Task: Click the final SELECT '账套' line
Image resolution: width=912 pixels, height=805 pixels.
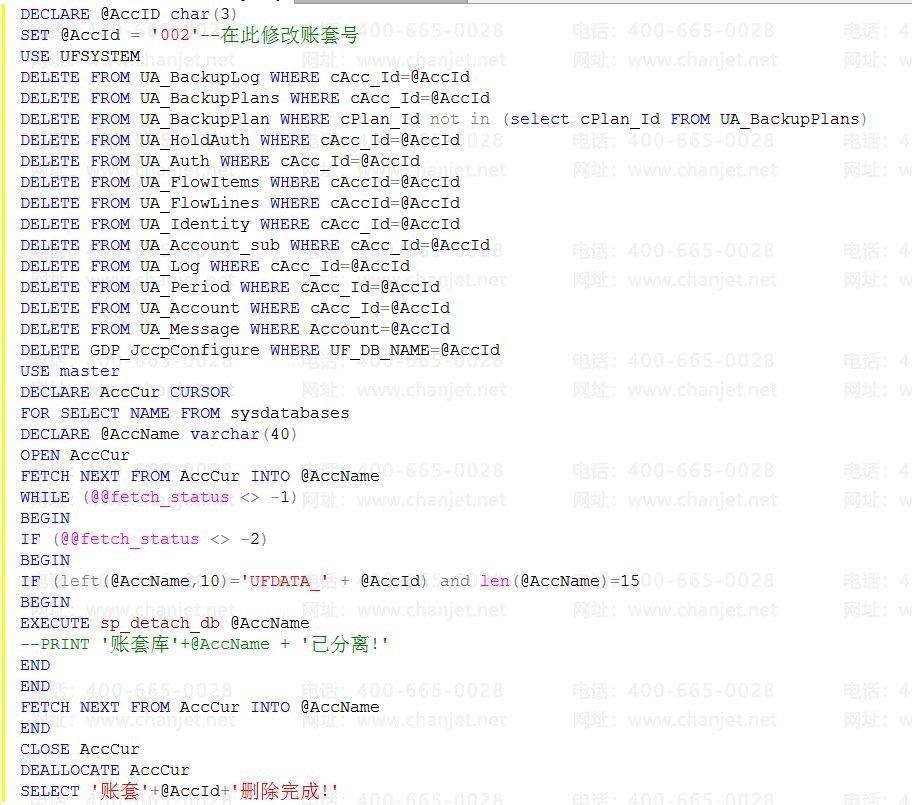Action: 179,790
